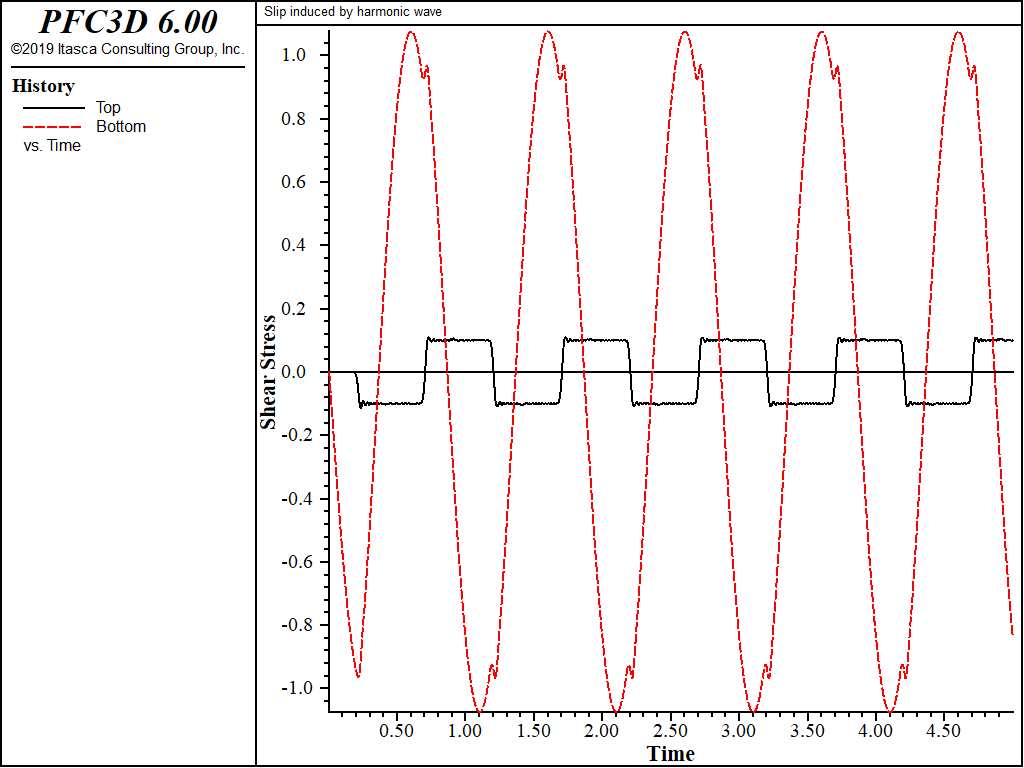Click the 3.50 time tick label
Screen dimensions: 1024x768
click(808, 731)
